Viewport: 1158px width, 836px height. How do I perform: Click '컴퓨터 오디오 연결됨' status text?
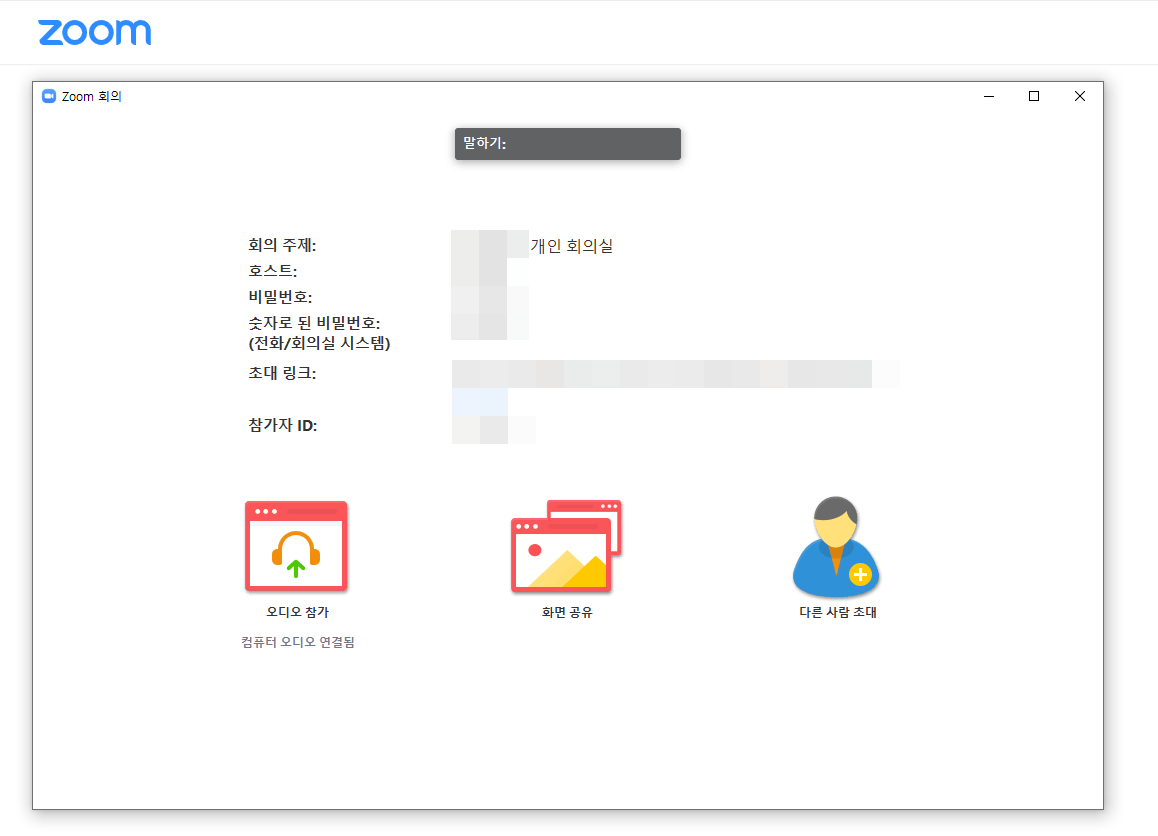pyautogui.click(x=298, y=642)
